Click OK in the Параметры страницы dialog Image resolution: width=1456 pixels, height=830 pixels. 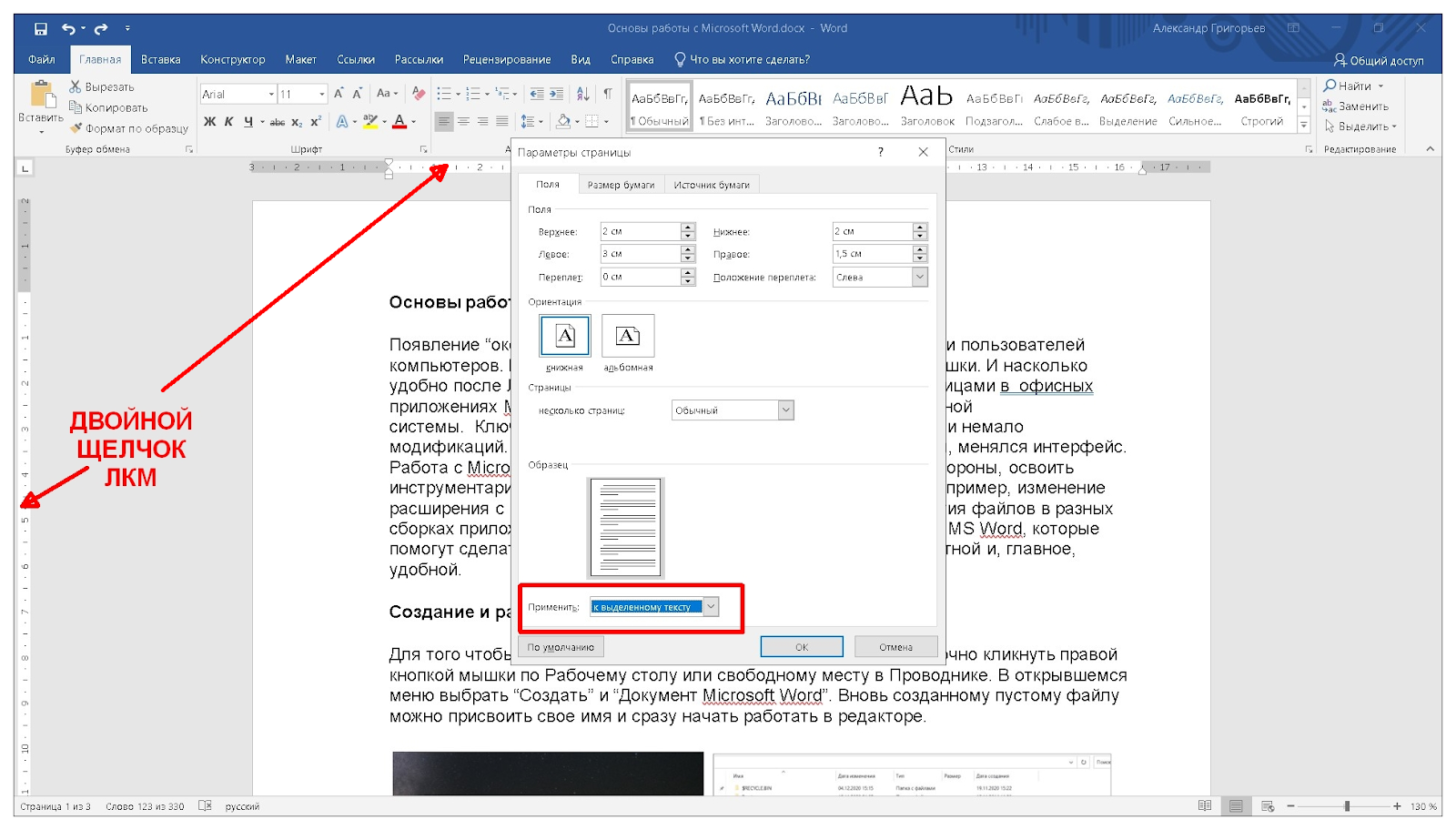pos(801,647)
